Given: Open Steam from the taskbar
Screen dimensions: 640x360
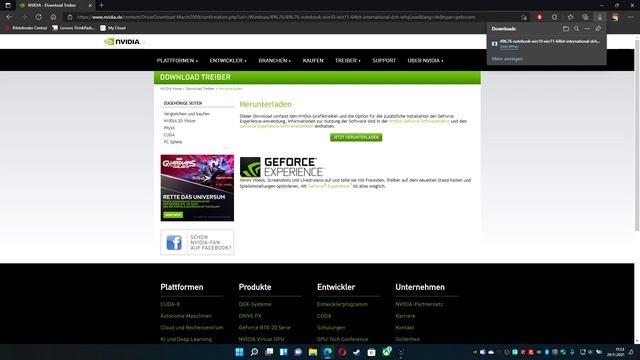Looking at the screenshot, I should pos(357,352).
